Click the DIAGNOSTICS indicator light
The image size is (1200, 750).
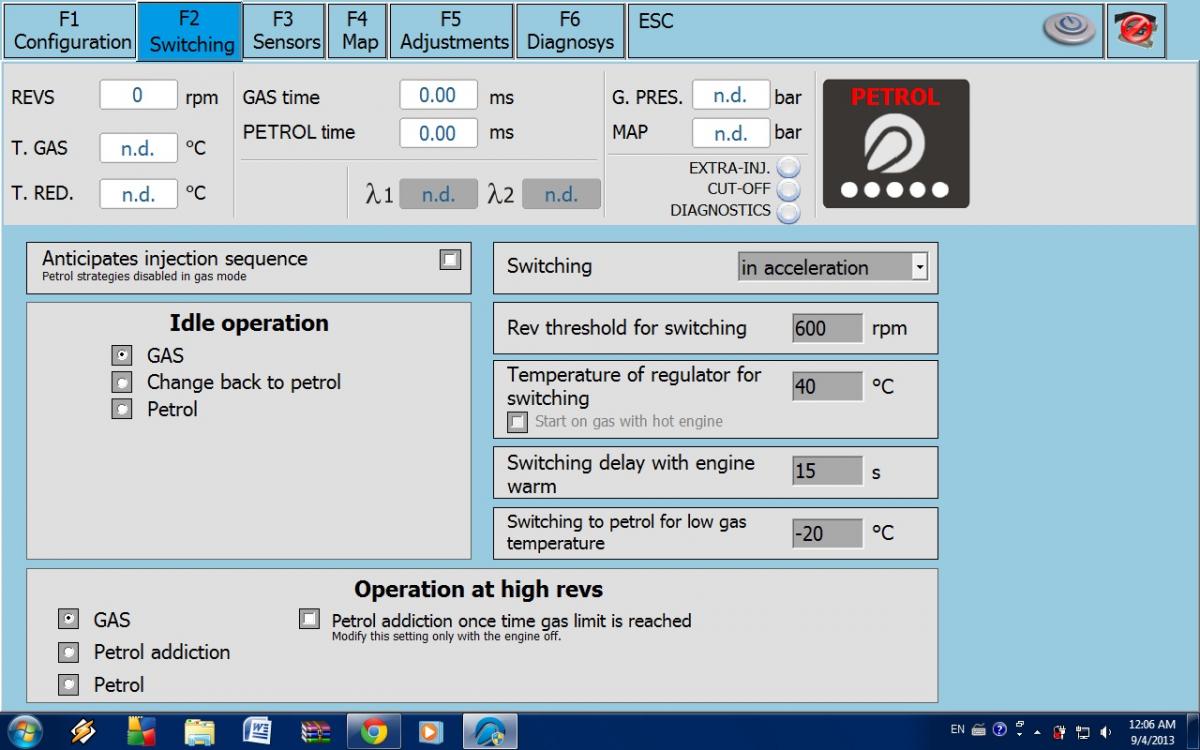(788, 211)
